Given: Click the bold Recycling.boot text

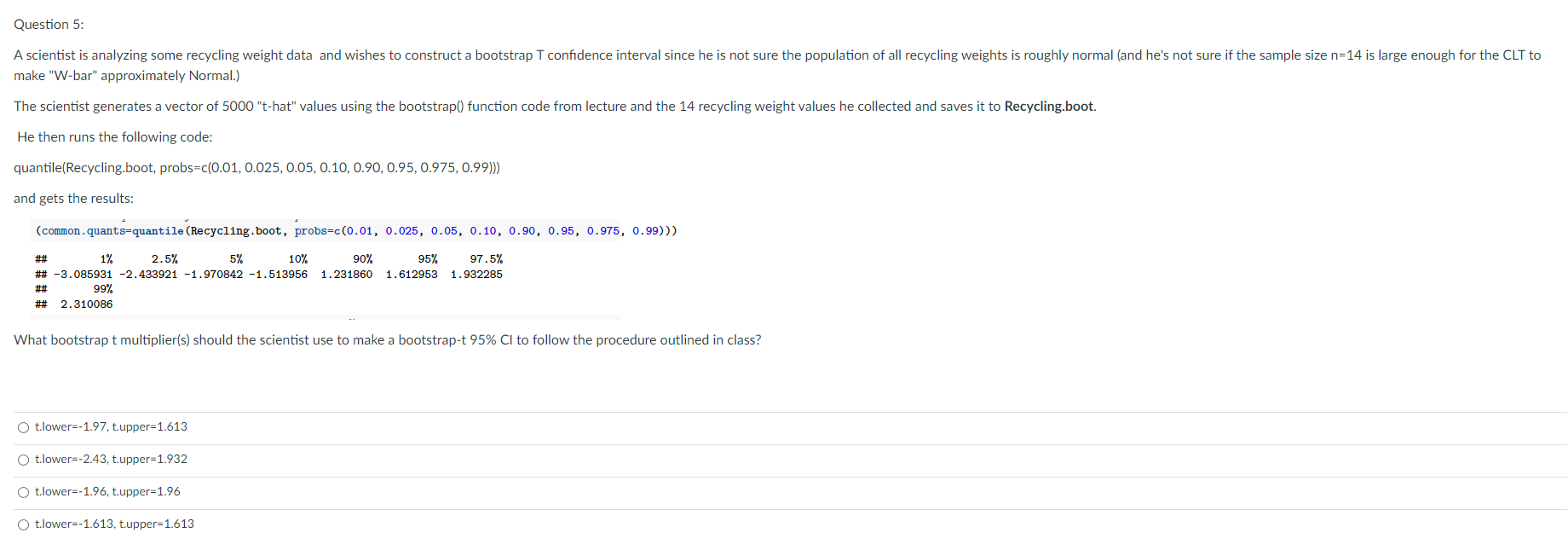Looking at the screenshot, I should (1048, 106).
